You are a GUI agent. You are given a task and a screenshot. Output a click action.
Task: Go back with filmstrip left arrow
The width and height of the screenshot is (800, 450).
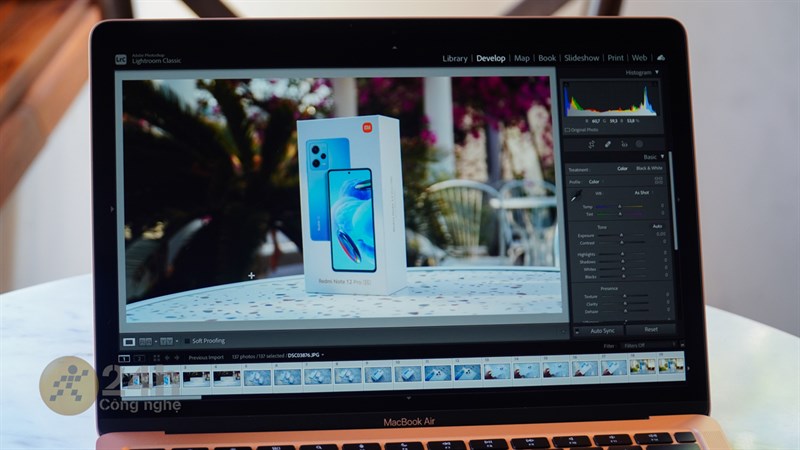point(167,358)
